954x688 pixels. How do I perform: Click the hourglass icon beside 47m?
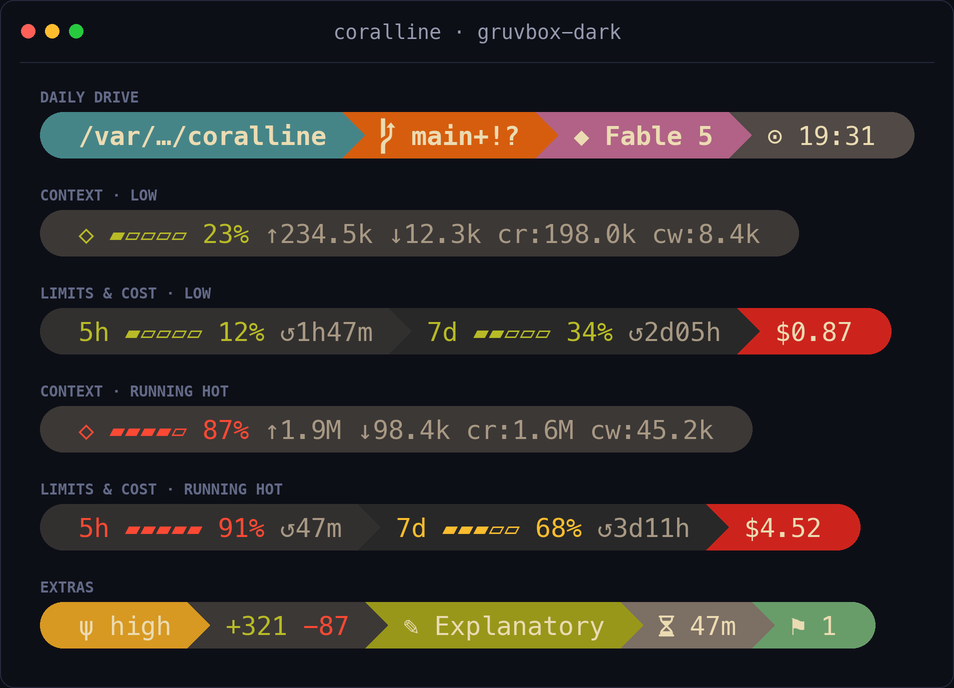[667, 626]
